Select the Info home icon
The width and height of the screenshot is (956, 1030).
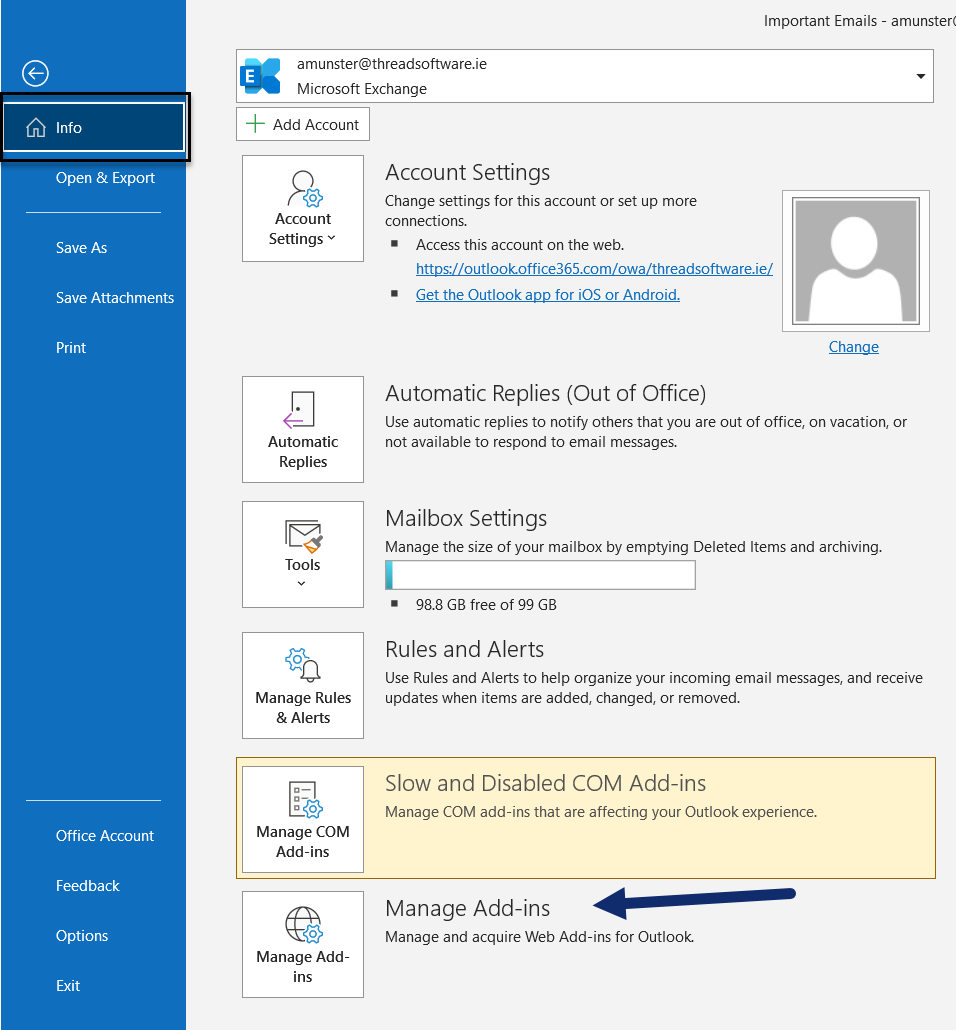coord(35,127)
